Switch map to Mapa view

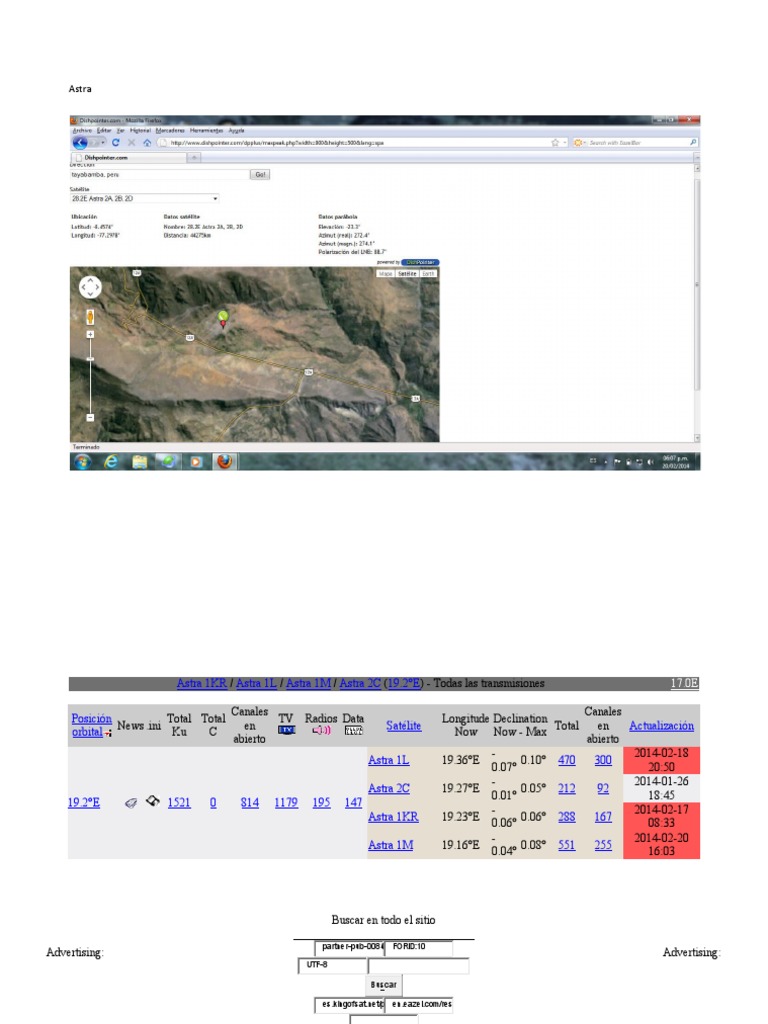(x=386, y=274)
